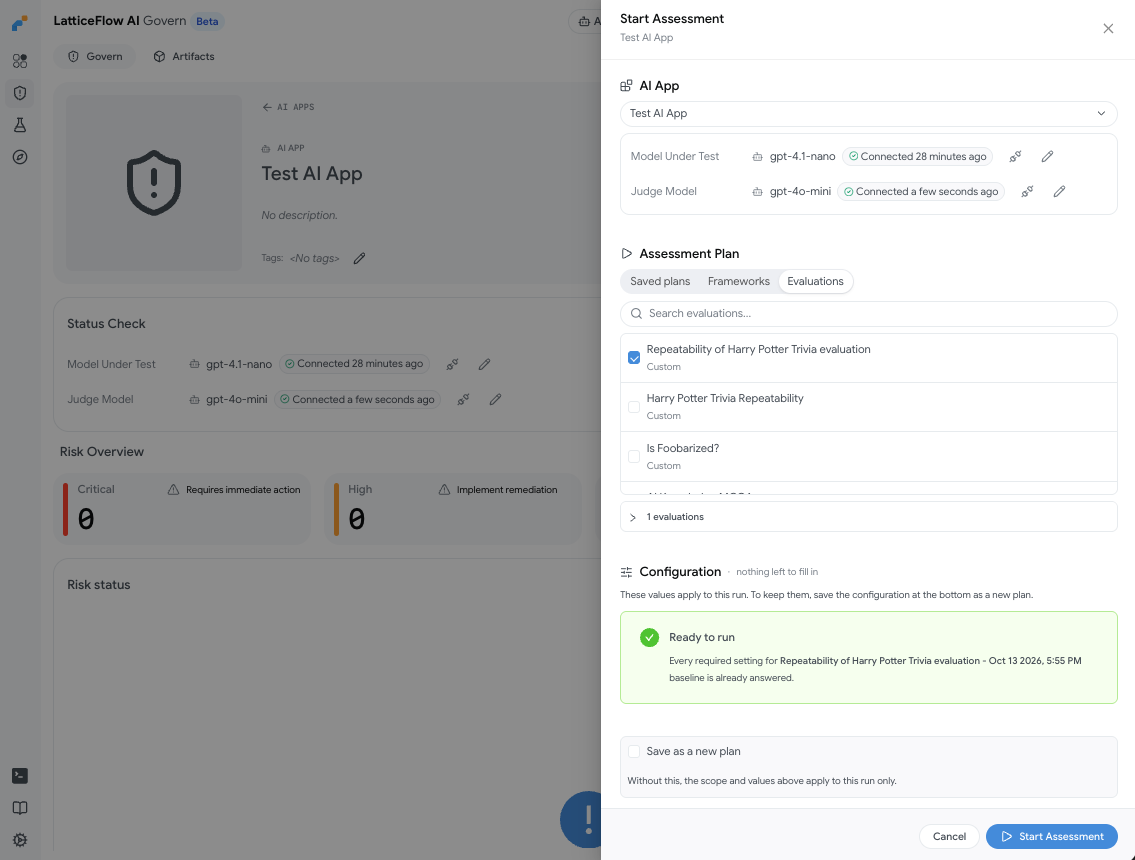Expand the 1 evaluations section
Screen dimensions: 1135x860
(x=869, y=517)
